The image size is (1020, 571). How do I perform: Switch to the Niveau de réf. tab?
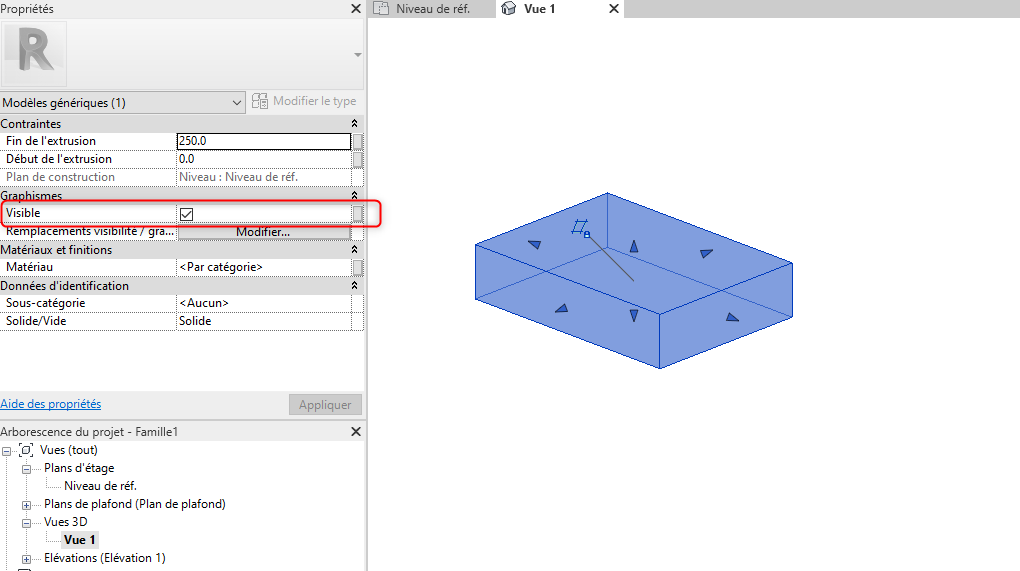tap(432, 9)
